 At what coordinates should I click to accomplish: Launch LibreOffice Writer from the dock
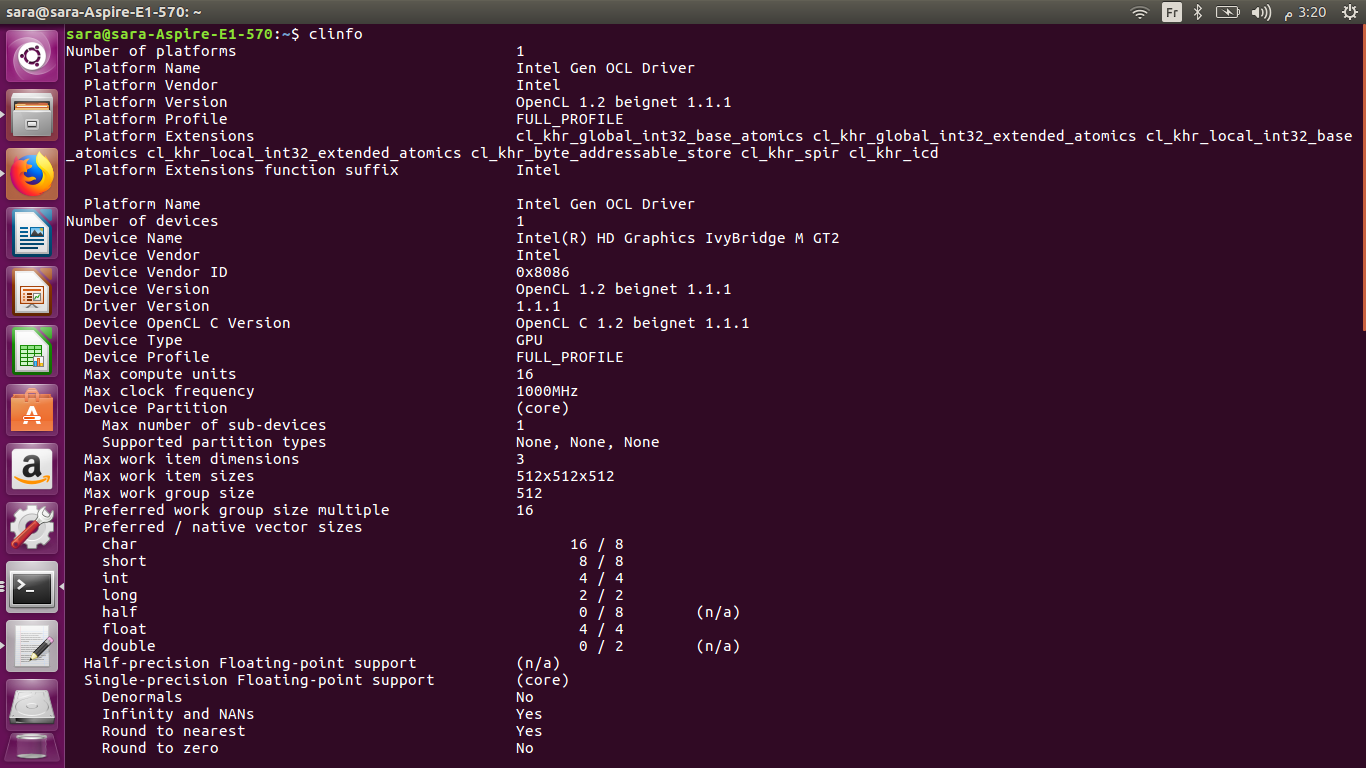tap(32, 233)
